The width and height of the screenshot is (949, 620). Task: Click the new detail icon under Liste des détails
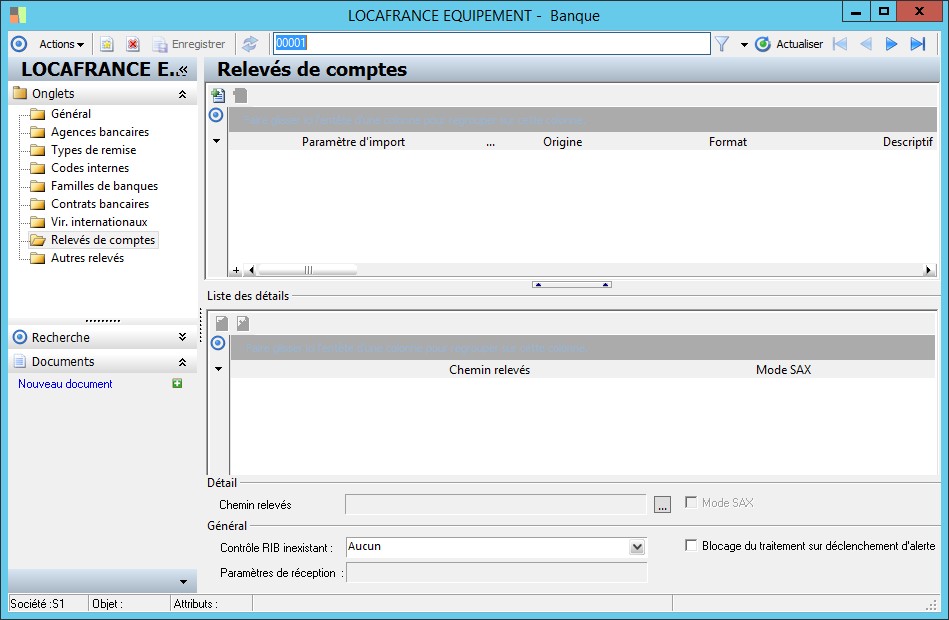coord(222,323)
